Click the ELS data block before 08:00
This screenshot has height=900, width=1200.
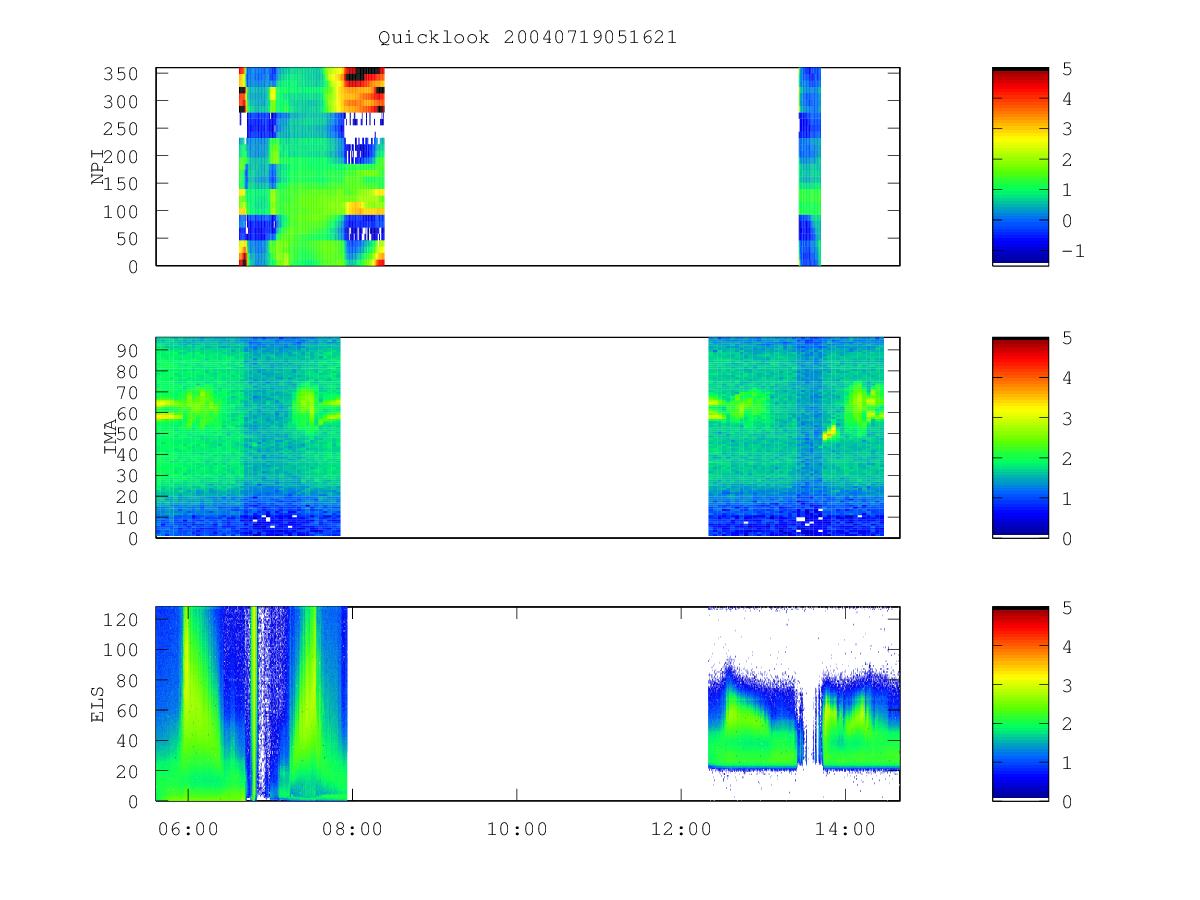point(252,704)
